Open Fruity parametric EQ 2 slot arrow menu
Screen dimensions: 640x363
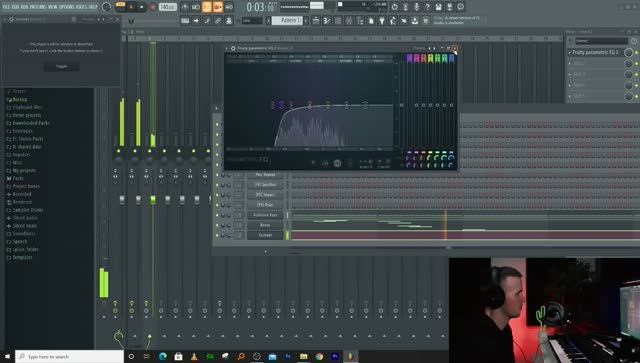pyautogui.click(x=570, y=52)
